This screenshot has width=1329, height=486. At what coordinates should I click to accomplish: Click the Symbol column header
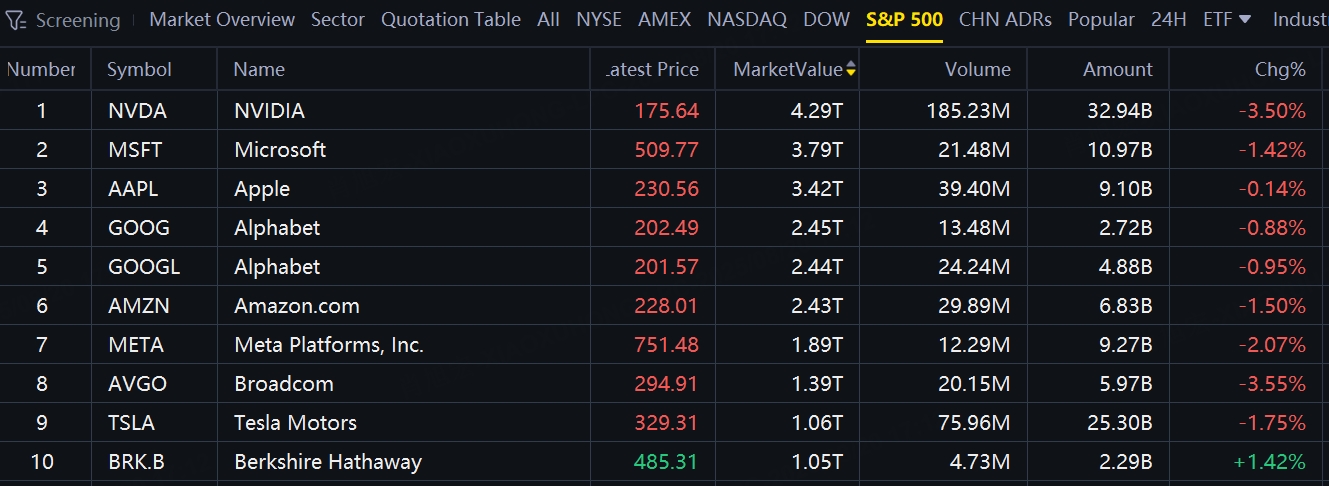(x=140, y=69)
